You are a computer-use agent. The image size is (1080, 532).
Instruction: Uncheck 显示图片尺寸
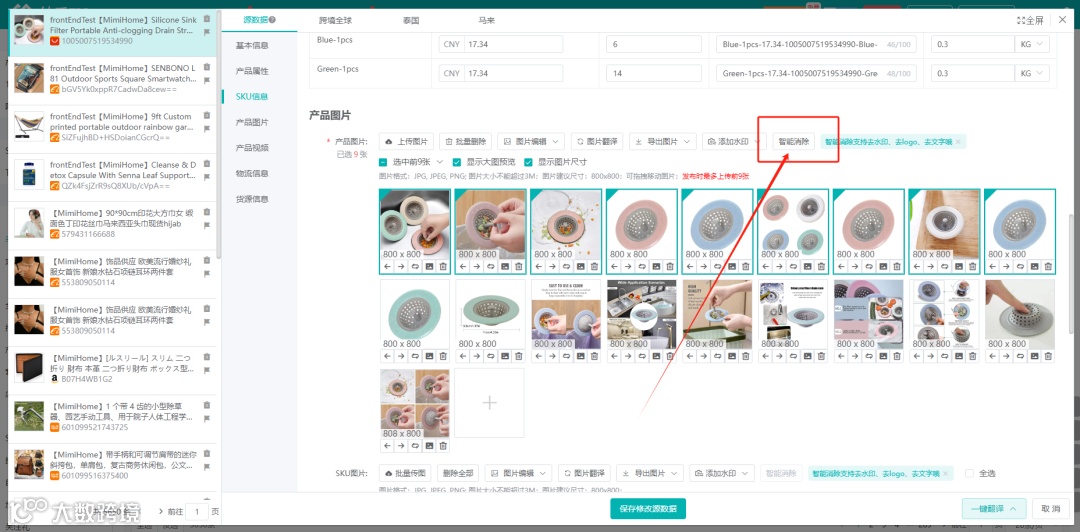[528, 163]
